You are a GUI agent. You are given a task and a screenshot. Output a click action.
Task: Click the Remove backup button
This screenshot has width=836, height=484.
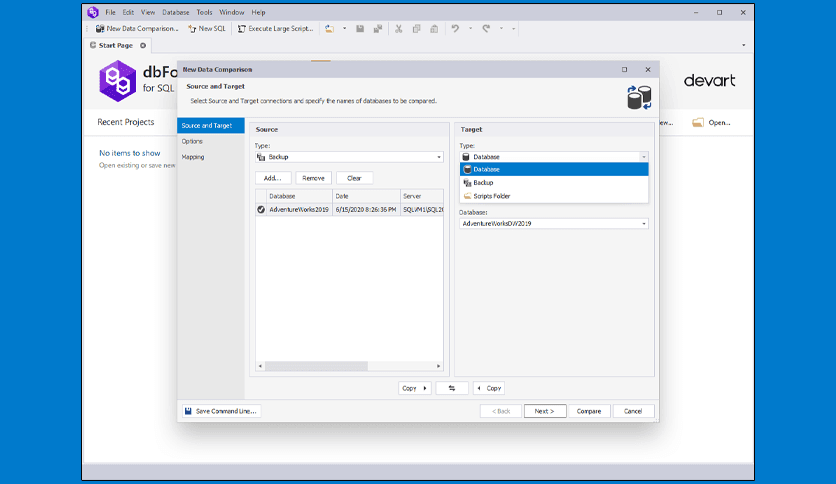coord(313,178)
